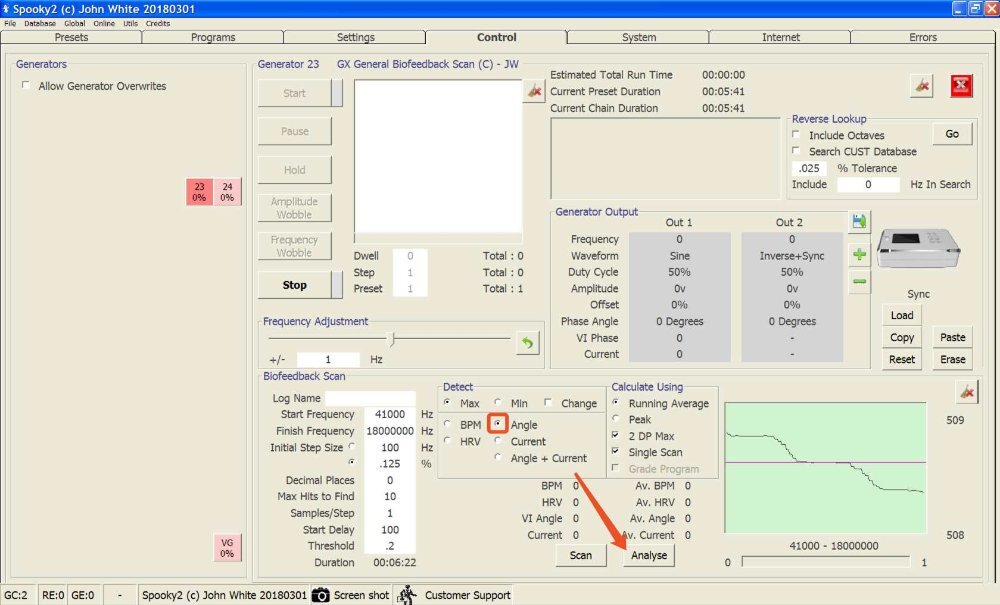The height and width of the screenshot is (605, 1000).
Task: Switch to the Settings tab
Action: pos(355,37)
